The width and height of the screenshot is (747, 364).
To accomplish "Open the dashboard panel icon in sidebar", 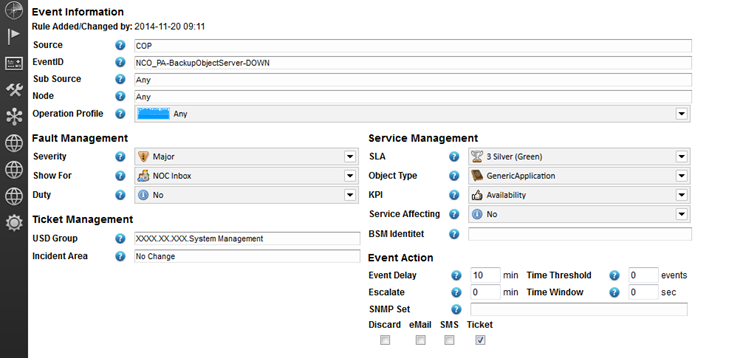I will 14,63.
